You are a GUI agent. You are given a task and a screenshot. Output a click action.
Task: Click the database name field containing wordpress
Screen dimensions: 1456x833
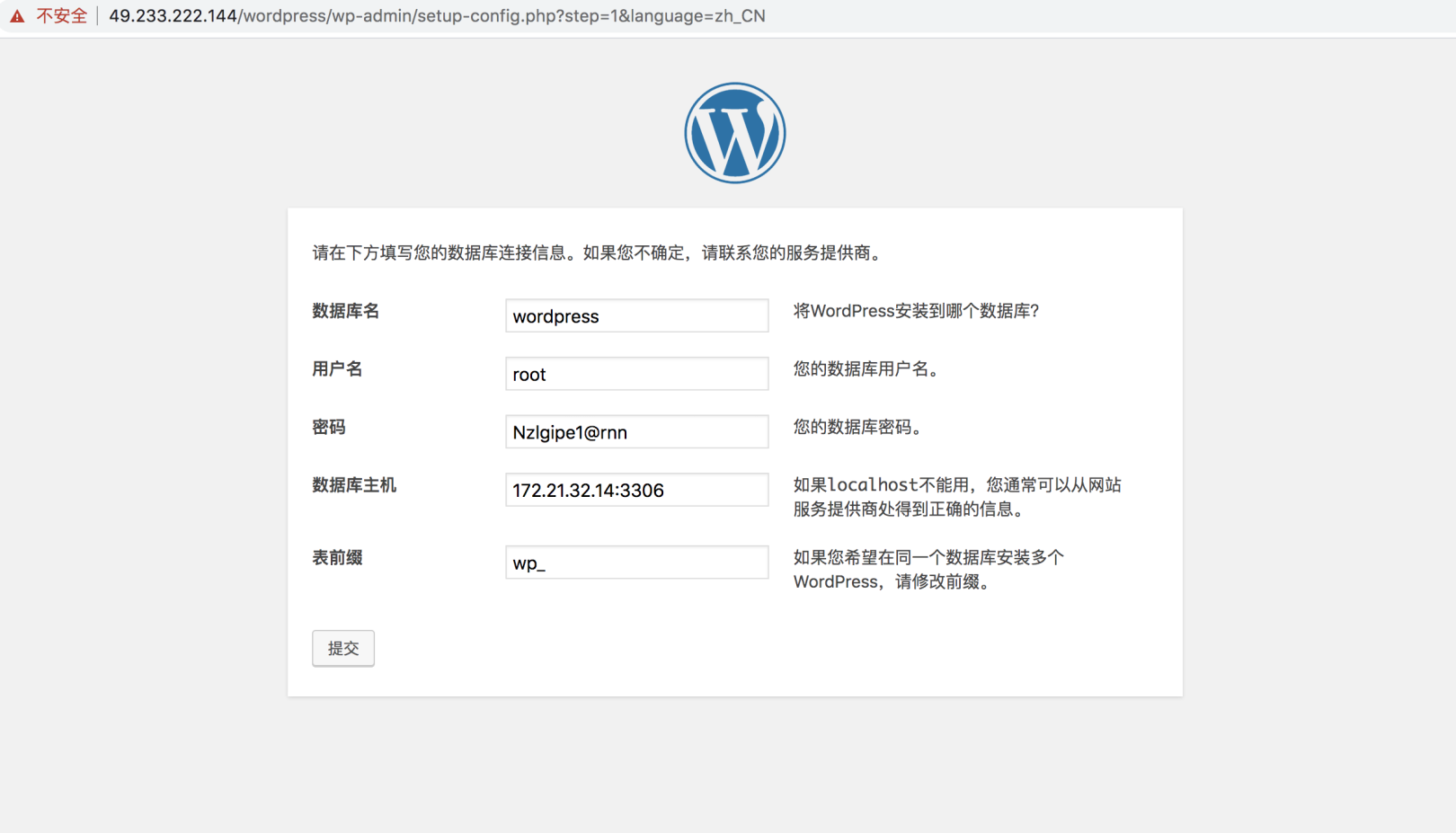tap(637, 315)
